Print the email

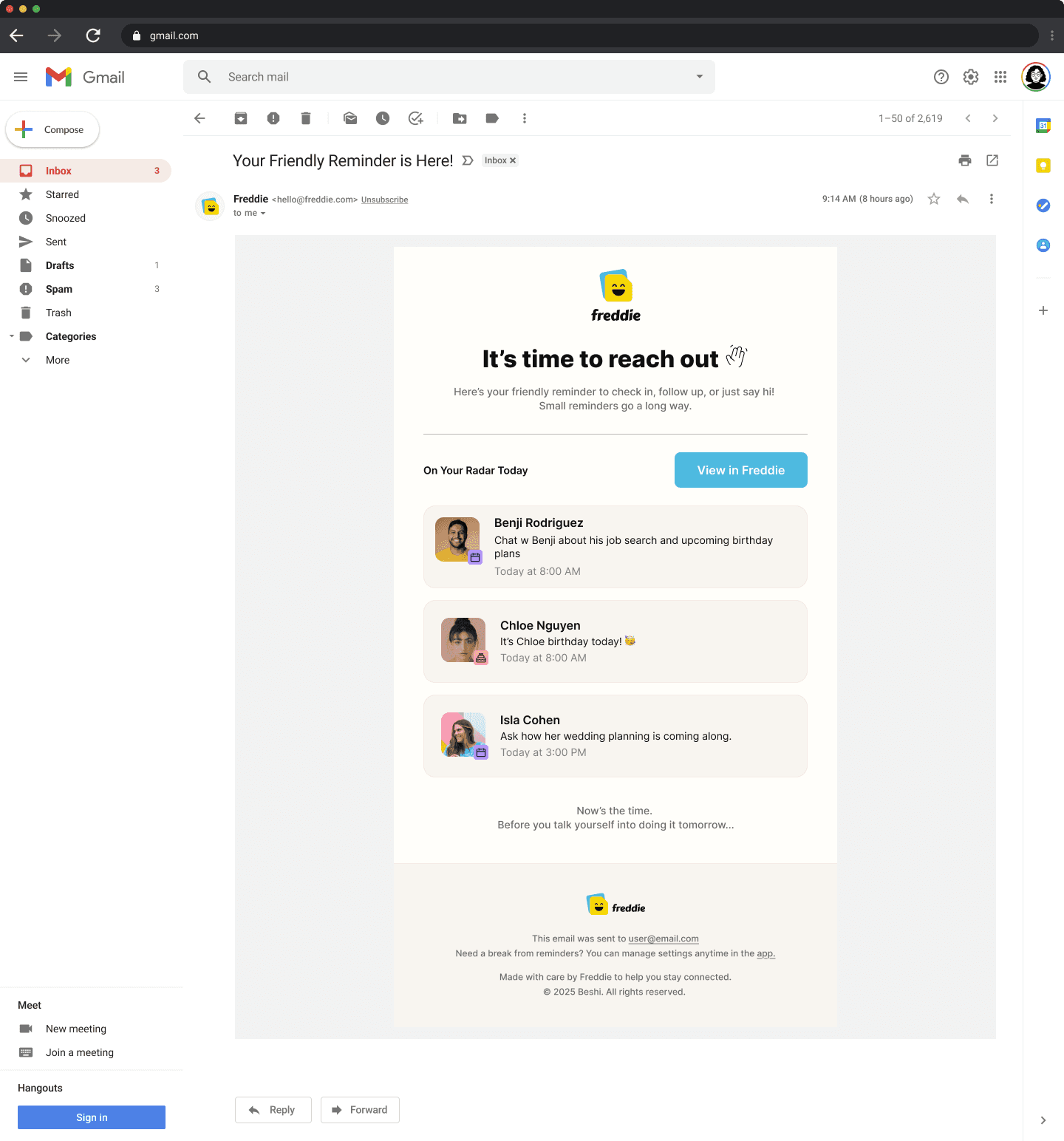pyautogui.click(x=965, y=160)
